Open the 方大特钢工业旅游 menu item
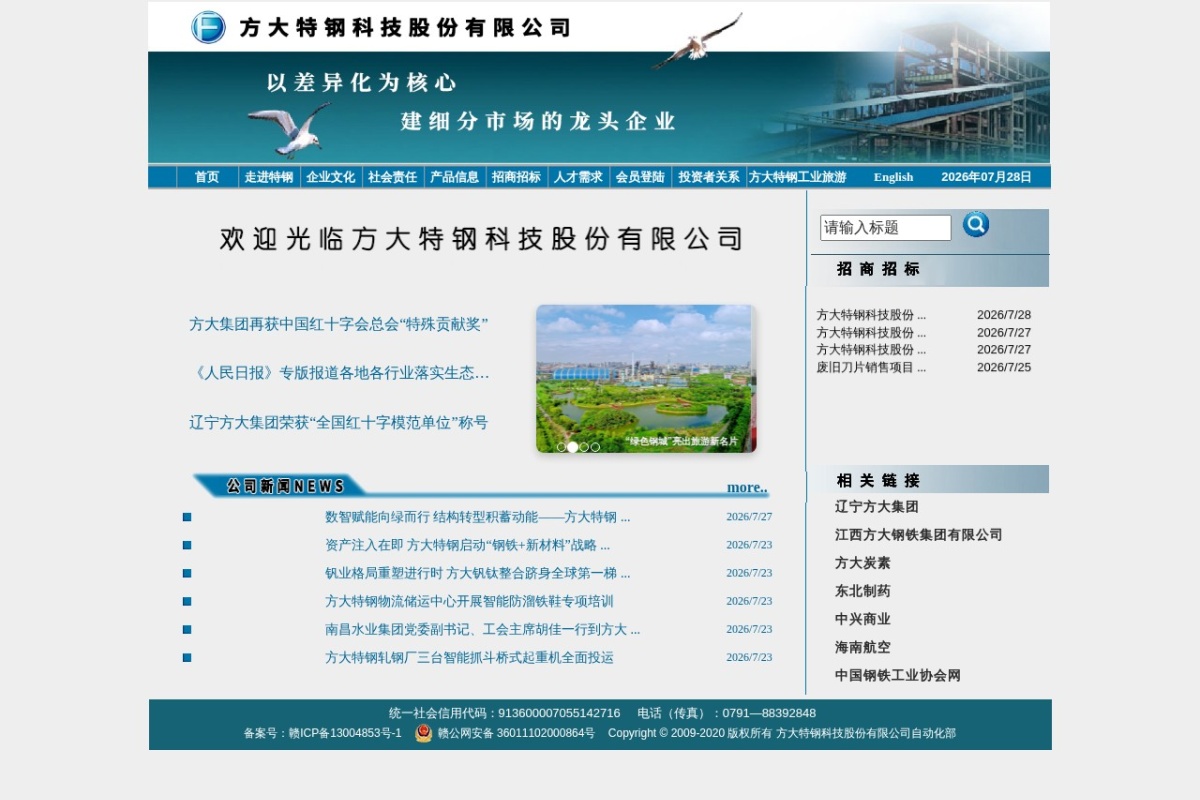The image size is (1200, 800). (798, 177)
